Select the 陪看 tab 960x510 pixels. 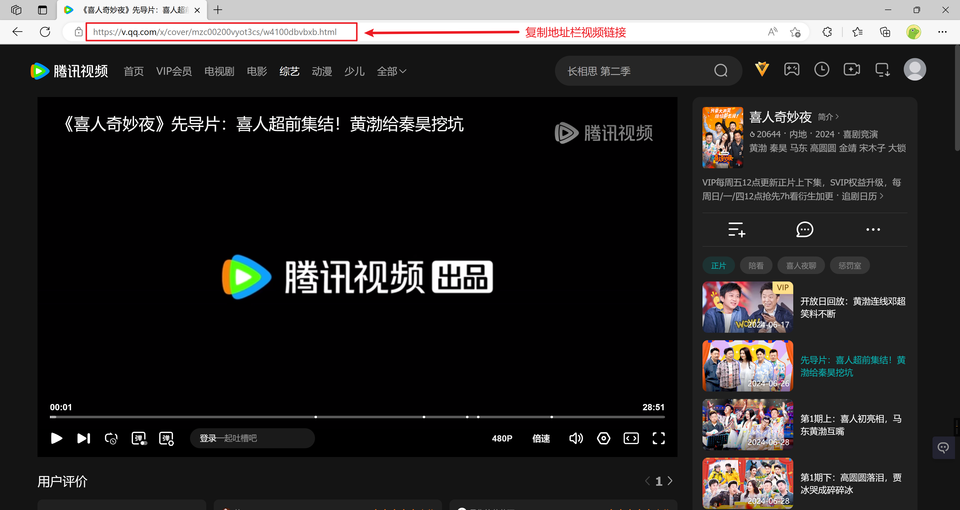pos(756,266)
